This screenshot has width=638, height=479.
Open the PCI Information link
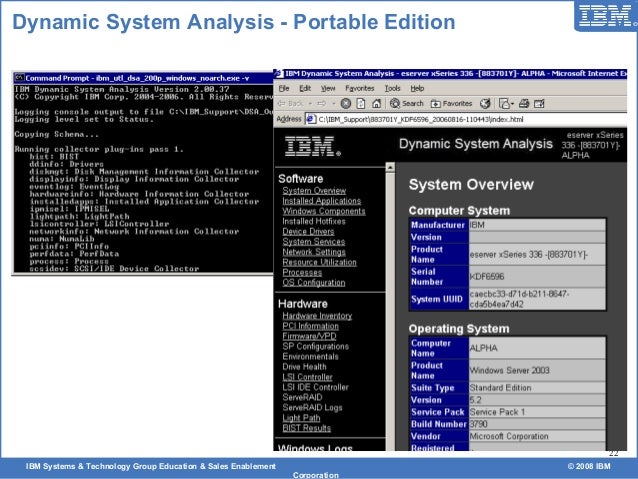[x=310, y=326]
